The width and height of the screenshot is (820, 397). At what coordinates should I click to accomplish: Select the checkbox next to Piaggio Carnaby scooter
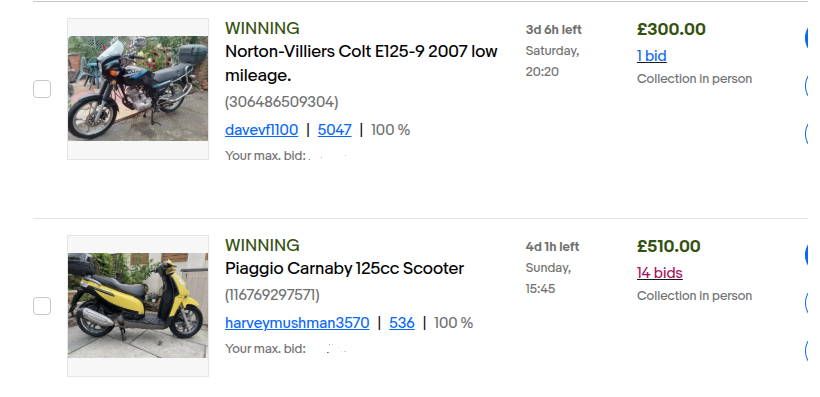pyautogui.click(x=42, y=306)
